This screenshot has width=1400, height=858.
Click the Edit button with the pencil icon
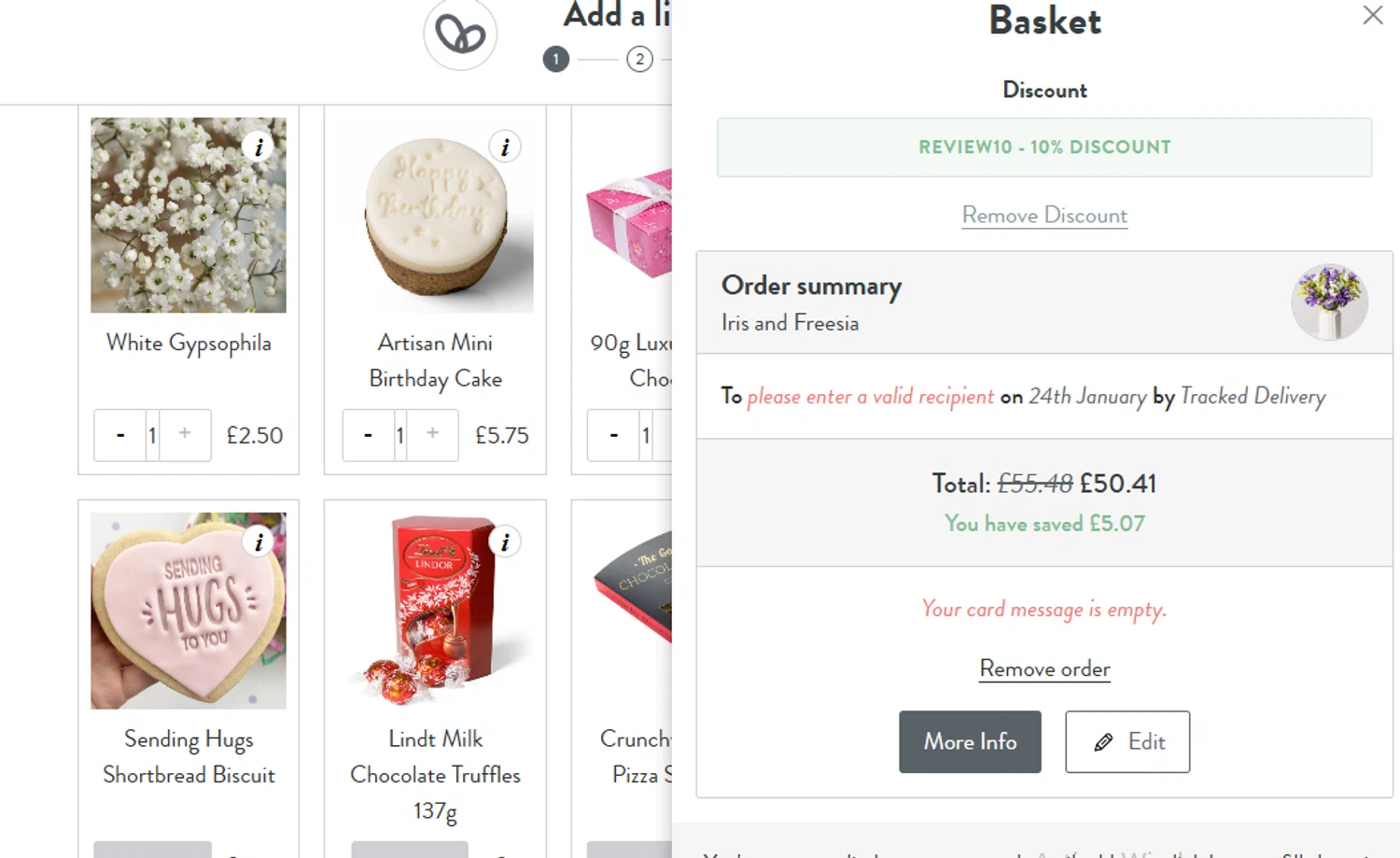1127,741
